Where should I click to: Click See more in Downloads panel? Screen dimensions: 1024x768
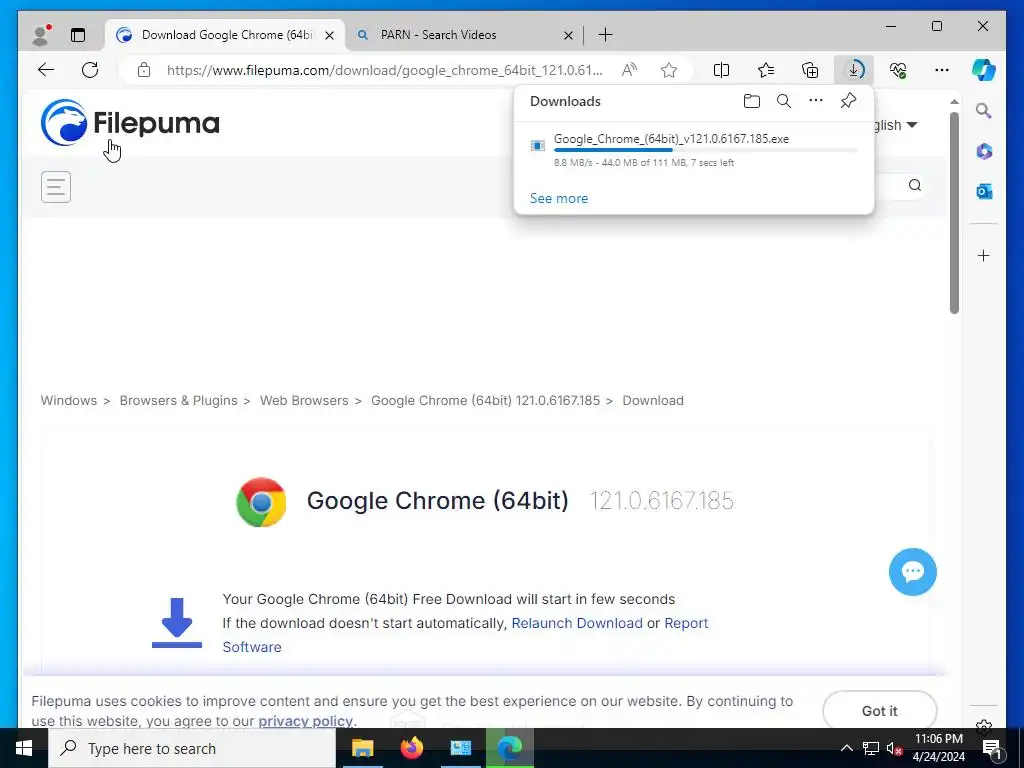click(x=559, y=199)
